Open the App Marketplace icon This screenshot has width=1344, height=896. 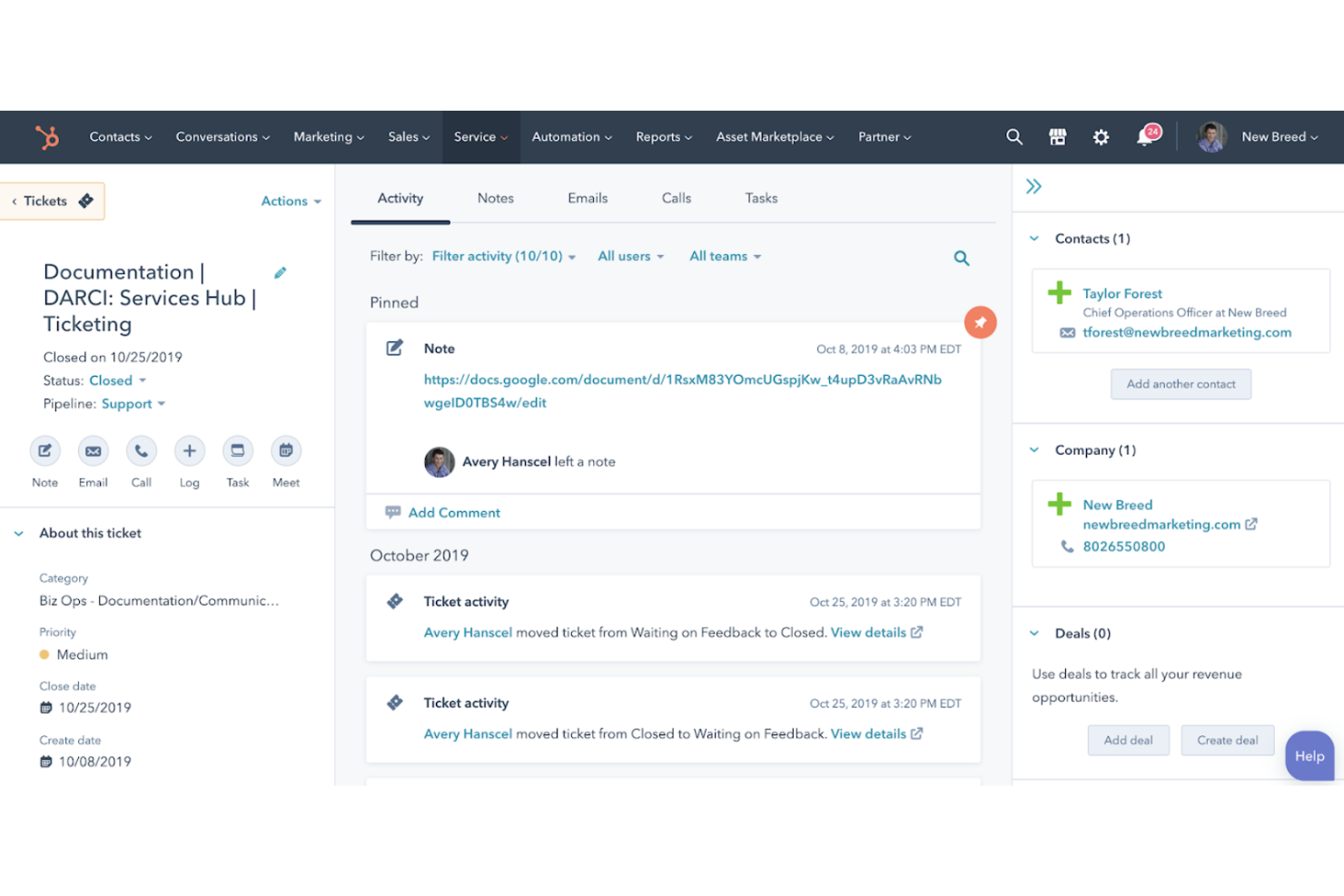click(x=1057, y=137)
